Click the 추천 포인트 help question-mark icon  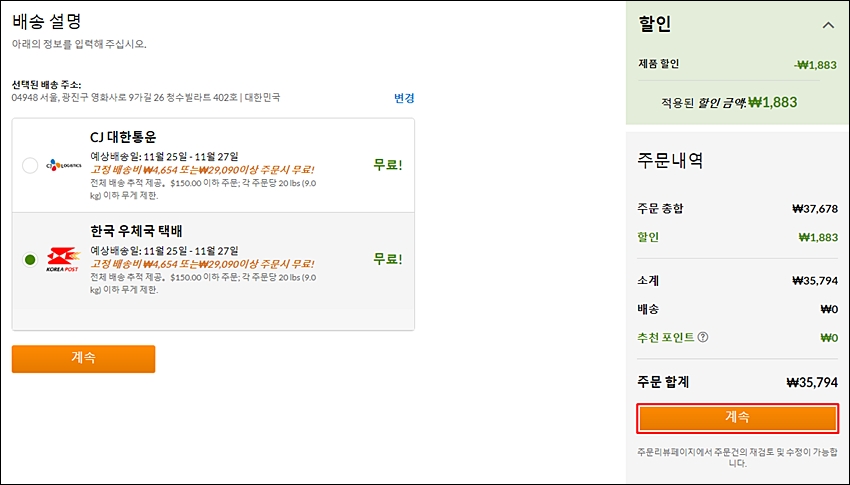(703, 337)
